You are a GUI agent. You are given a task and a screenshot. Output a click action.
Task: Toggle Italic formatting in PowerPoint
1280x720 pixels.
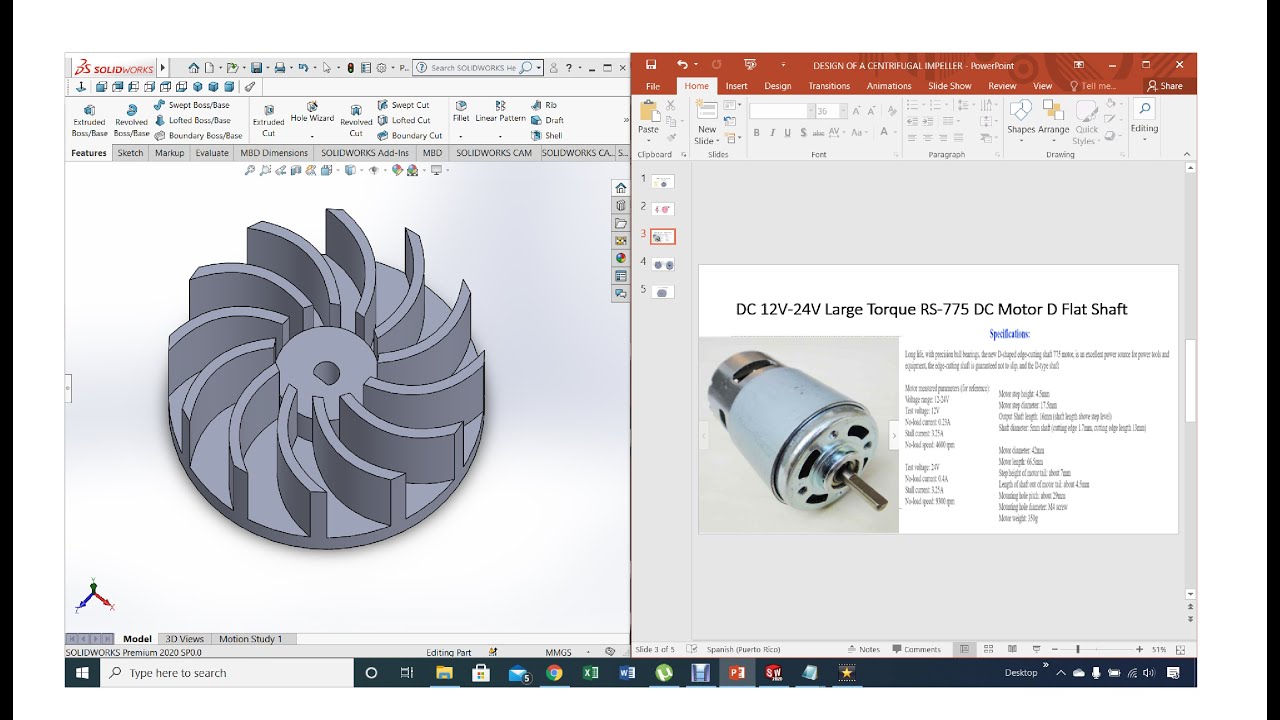click(x=772, y=132)
